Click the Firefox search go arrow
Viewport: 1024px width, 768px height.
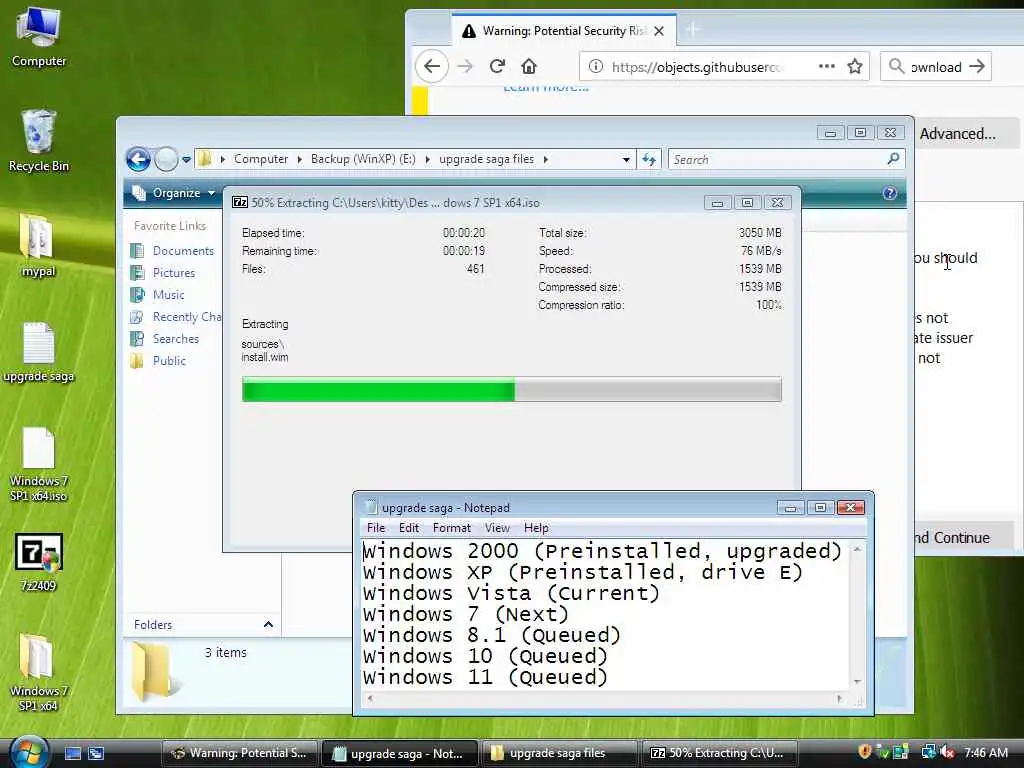tap(977, 66)
